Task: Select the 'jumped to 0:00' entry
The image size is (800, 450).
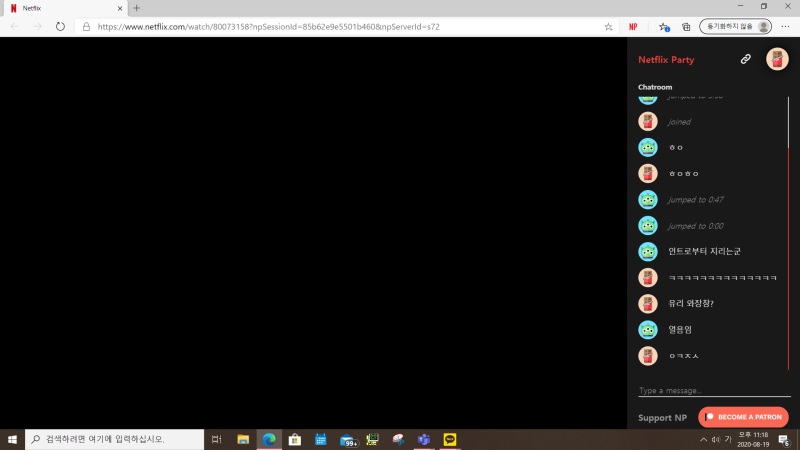Action: pyautogui.click(x=696, y=226)
